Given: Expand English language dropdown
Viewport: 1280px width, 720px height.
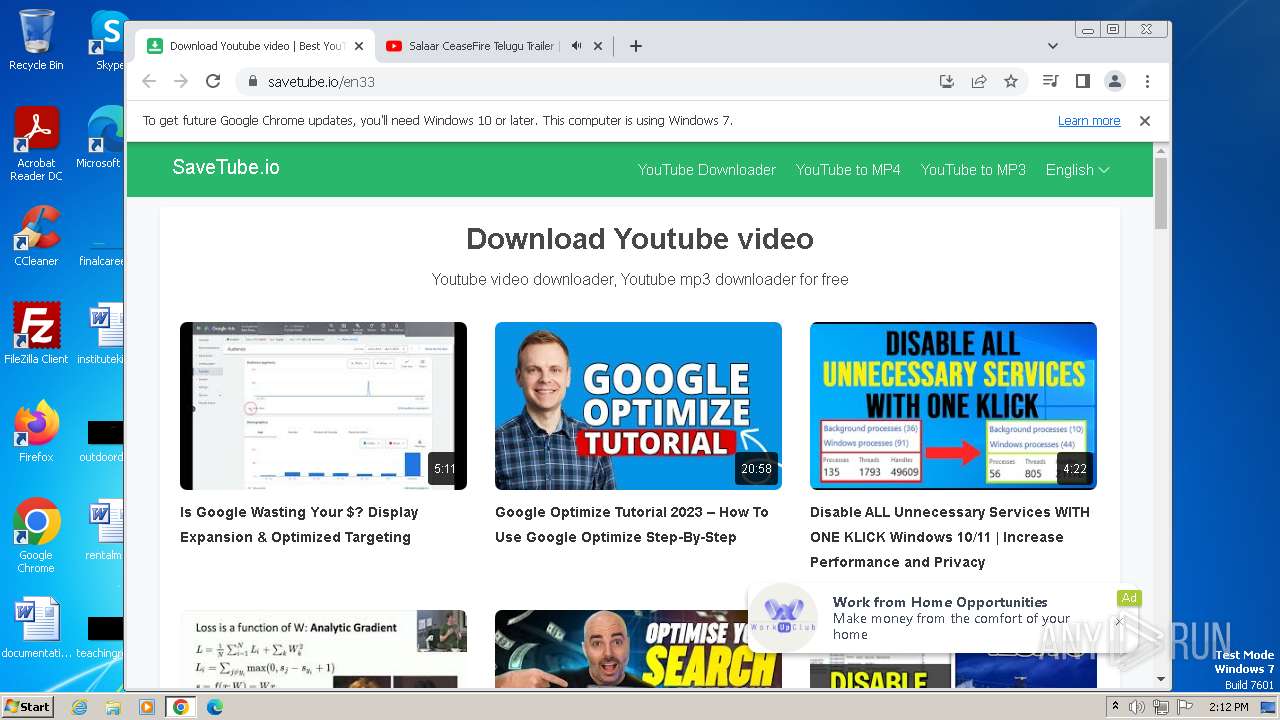Looking at the screenshot, I should 1077,170.
